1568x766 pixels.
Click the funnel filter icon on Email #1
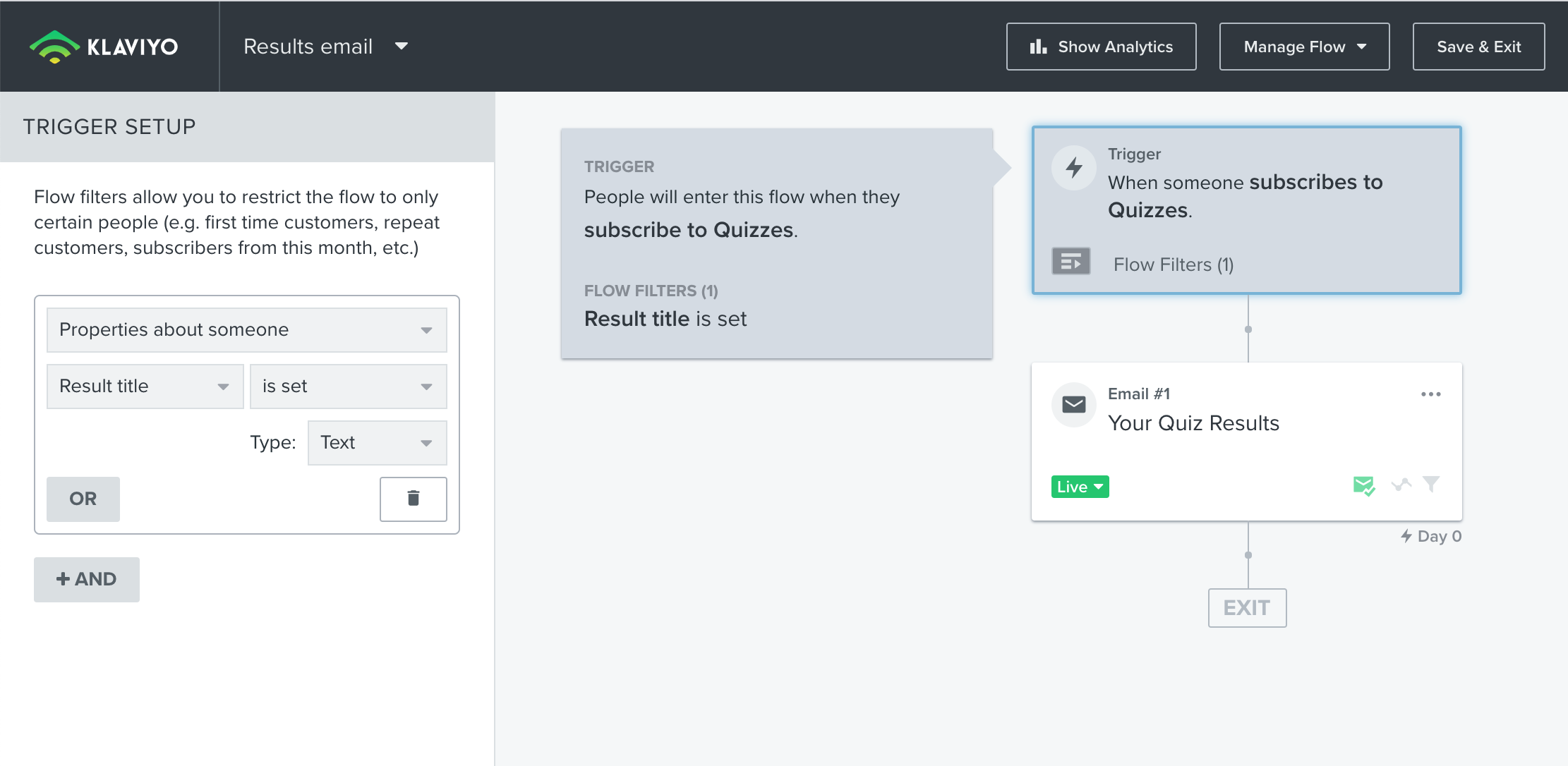click(x=1431, y=485)
